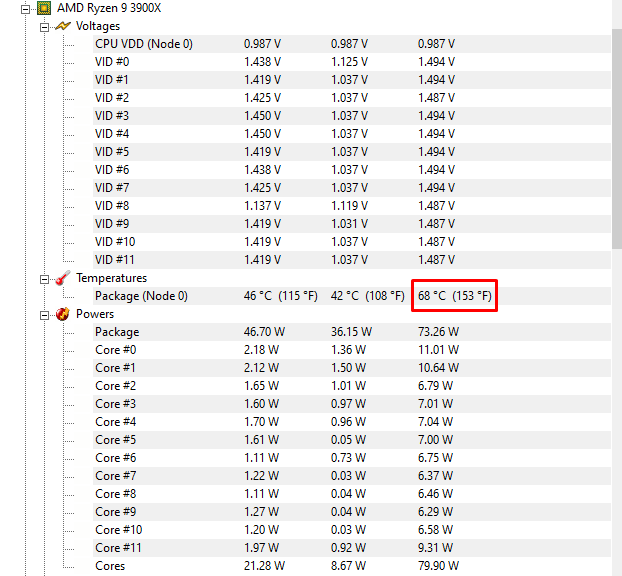Select the VID #9 row label
622x576 pixels.
point(112,224)
